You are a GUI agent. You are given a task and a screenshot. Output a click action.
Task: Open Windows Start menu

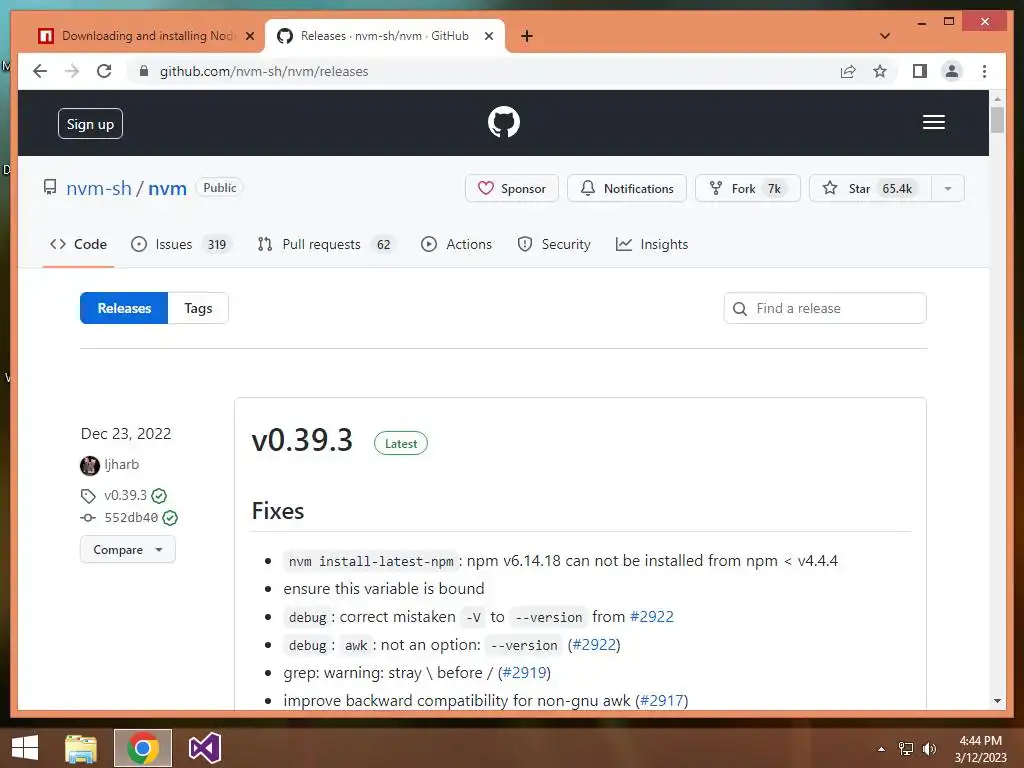25,748
